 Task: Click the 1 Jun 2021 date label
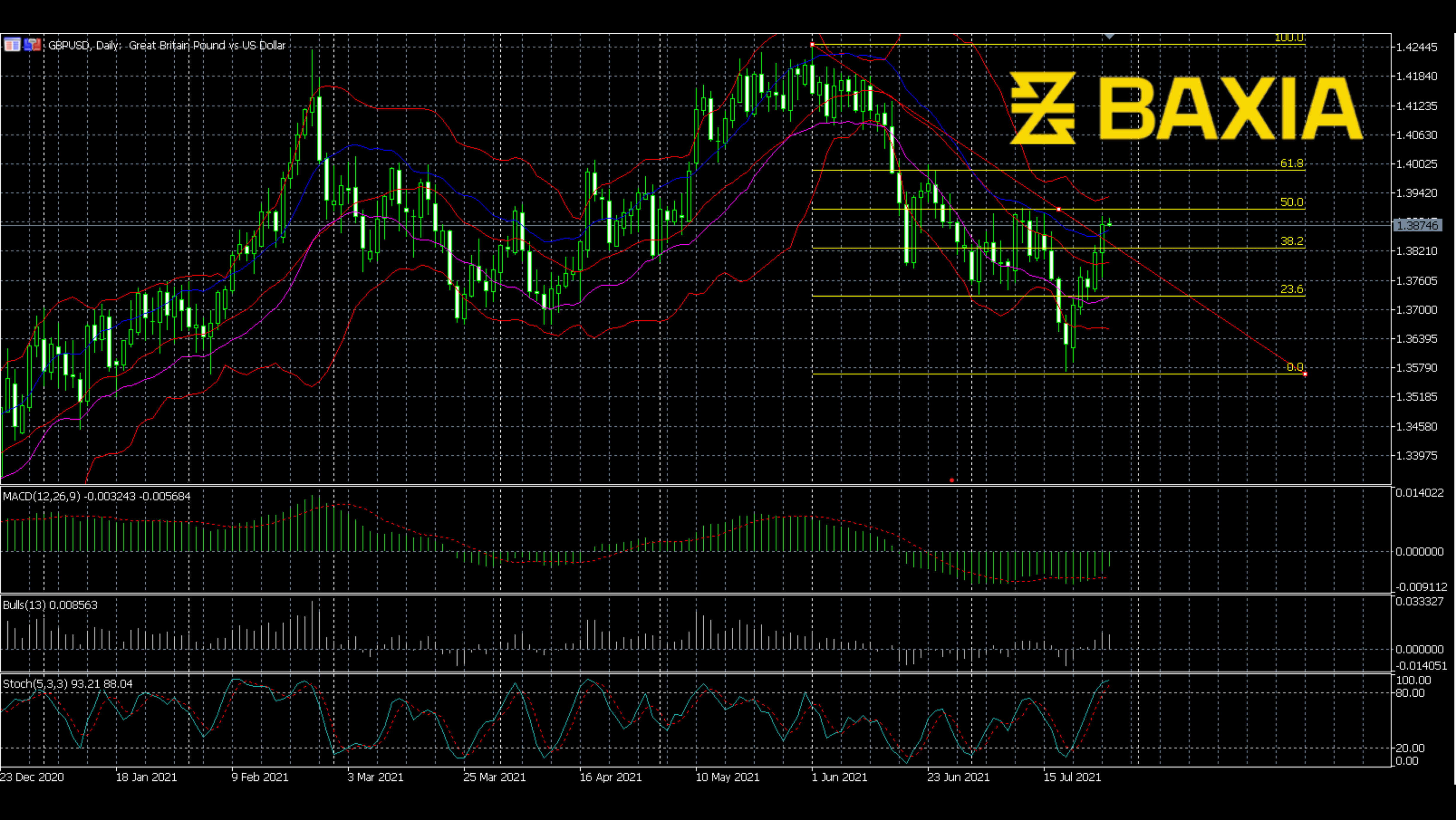point(839,777)
